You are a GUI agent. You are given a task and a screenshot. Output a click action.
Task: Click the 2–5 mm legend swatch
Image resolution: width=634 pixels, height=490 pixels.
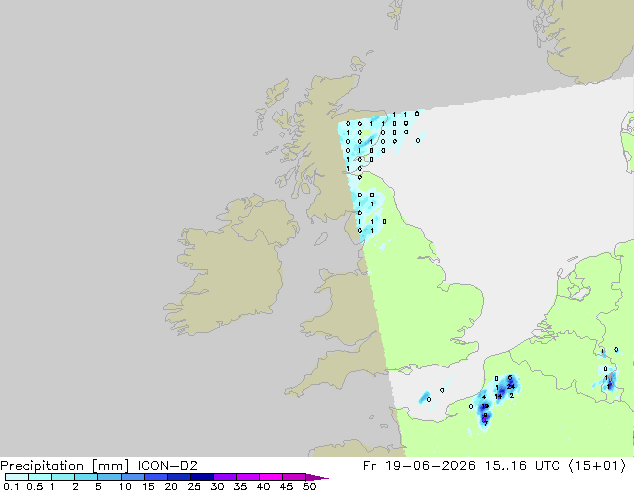[86, 477]
